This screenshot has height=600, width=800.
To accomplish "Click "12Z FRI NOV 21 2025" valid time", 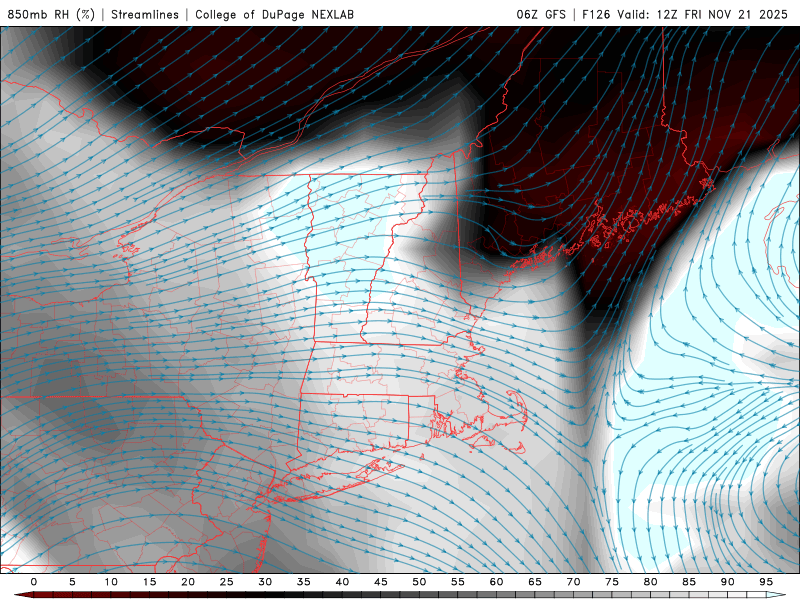I will [722, 14].
